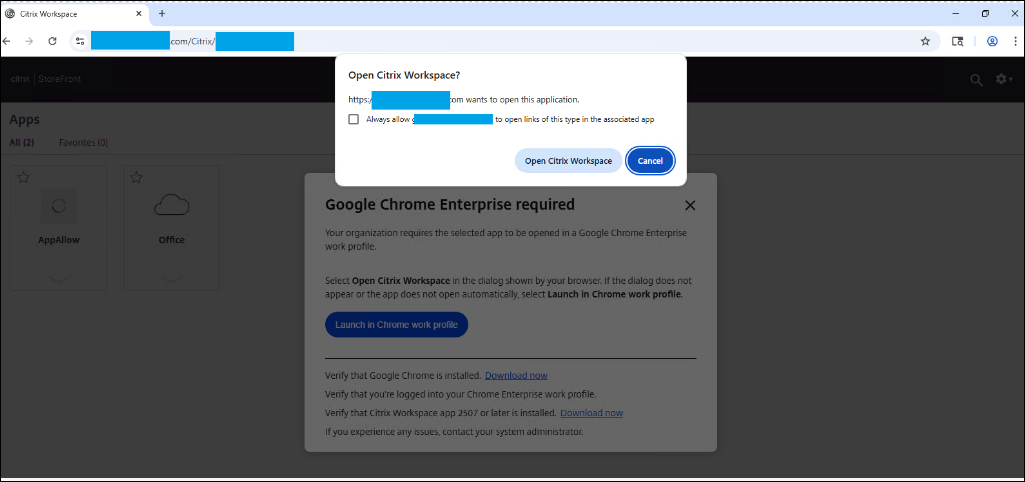Switch to the All (2) tab
The image size is (1025, 482).
[22, 143]
